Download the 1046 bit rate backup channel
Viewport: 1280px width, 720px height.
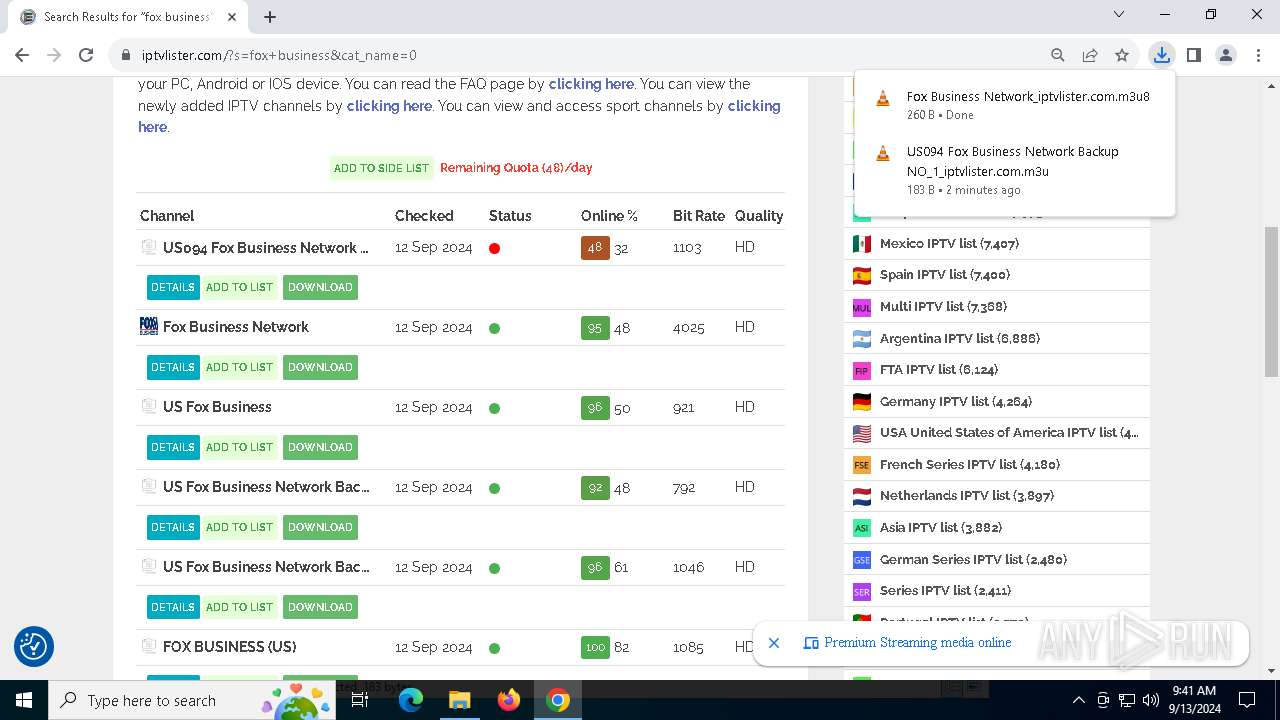coord(320,607)
